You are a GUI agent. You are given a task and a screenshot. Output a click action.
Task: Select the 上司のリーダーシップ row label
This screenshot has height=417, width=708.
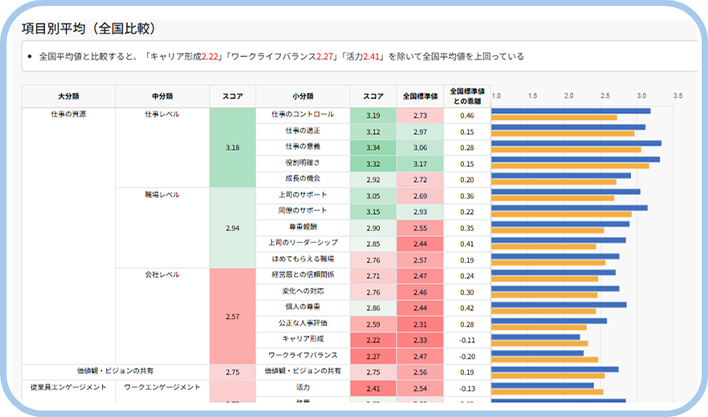[303, 243]
